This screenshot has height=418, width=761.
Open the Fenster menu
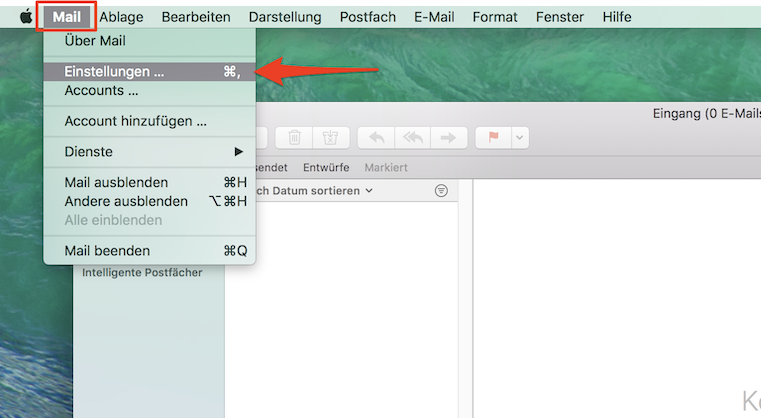560,17
